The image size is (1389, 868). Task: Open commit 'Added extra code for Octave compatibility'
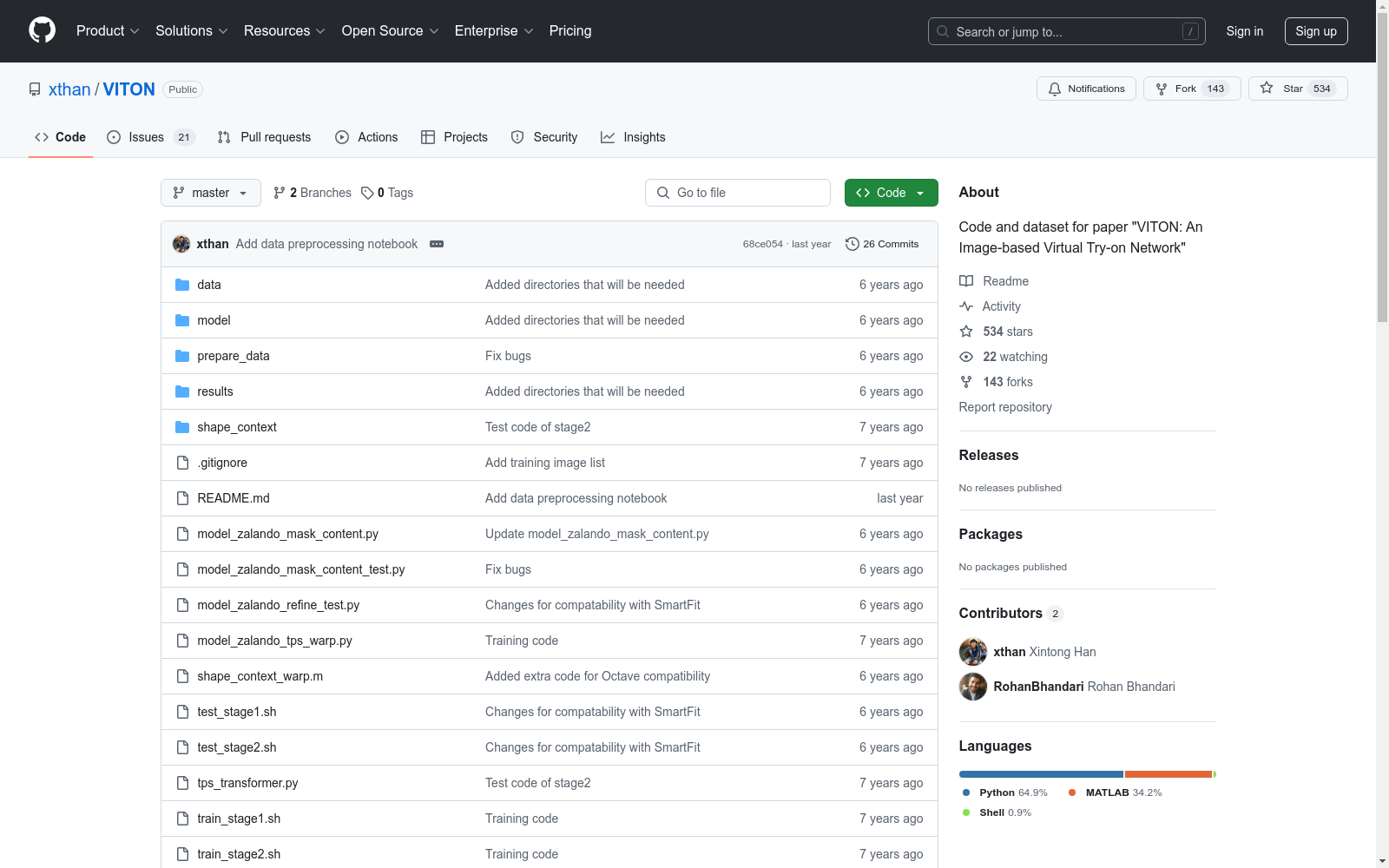click(597, 676)
